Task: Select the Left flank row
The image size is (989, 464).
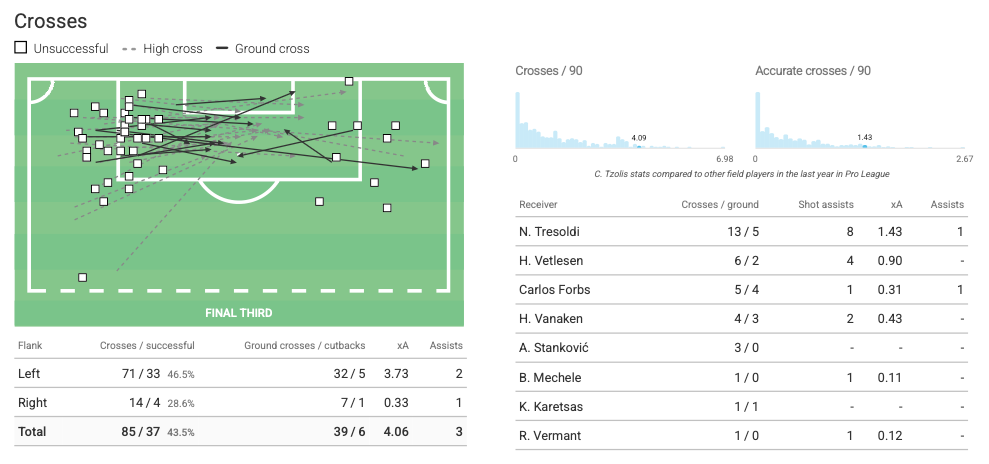Action: [240, 373]
